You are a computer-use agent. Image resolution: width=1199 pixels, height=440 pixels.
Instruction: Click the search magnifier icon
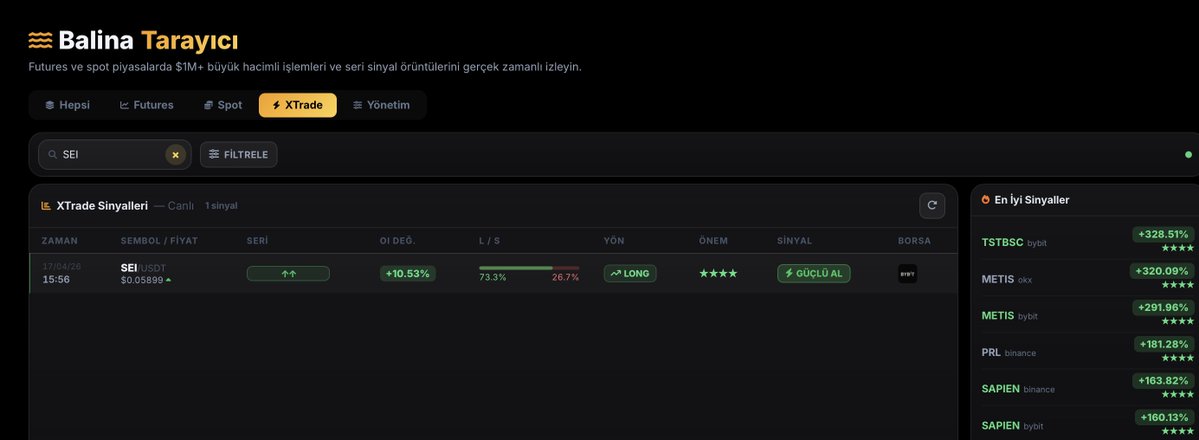(x=53, y=155)
